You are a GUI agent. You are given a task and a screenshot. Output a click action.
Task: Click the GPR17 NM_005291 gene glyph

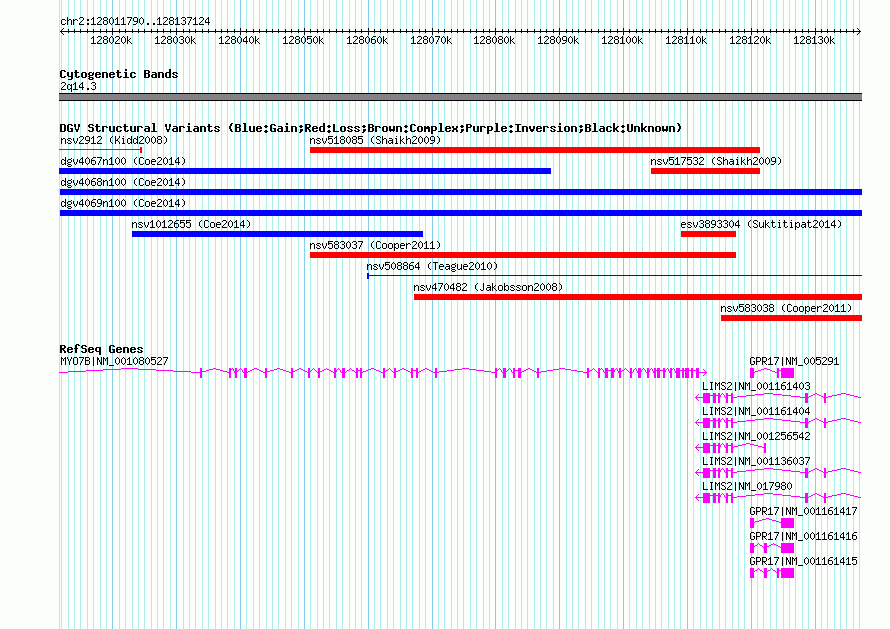[772, 373]
